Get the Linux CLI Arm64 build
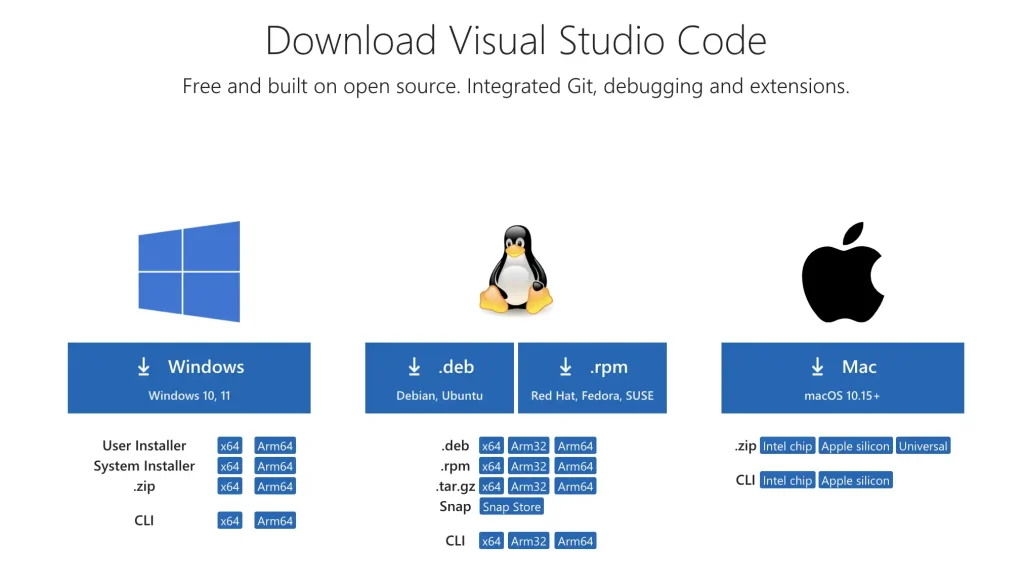The image size is (1024, 588). [x=575, y=541]
